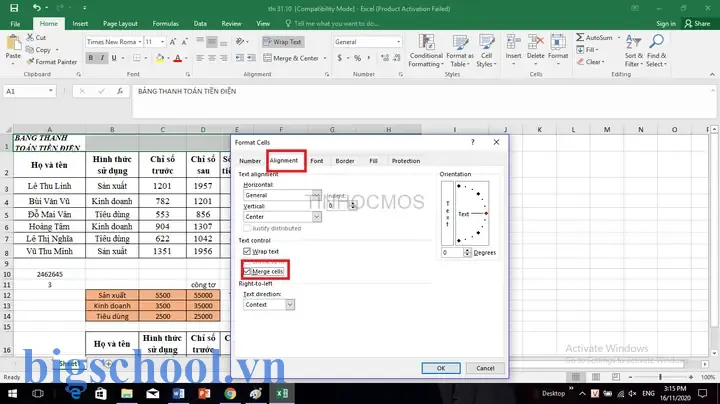Click the dialog help question mark
The width and height of the screenshot is (720, 404).
pos(472,142)
